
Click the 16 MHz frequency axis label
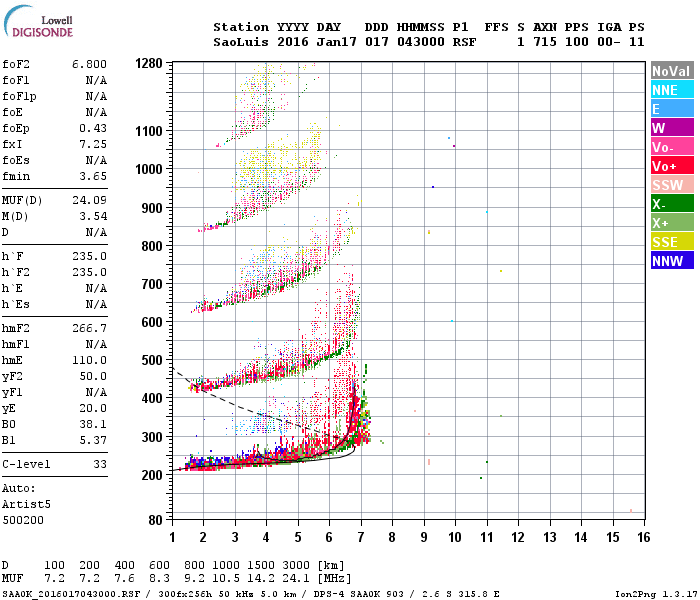[643, 537]
